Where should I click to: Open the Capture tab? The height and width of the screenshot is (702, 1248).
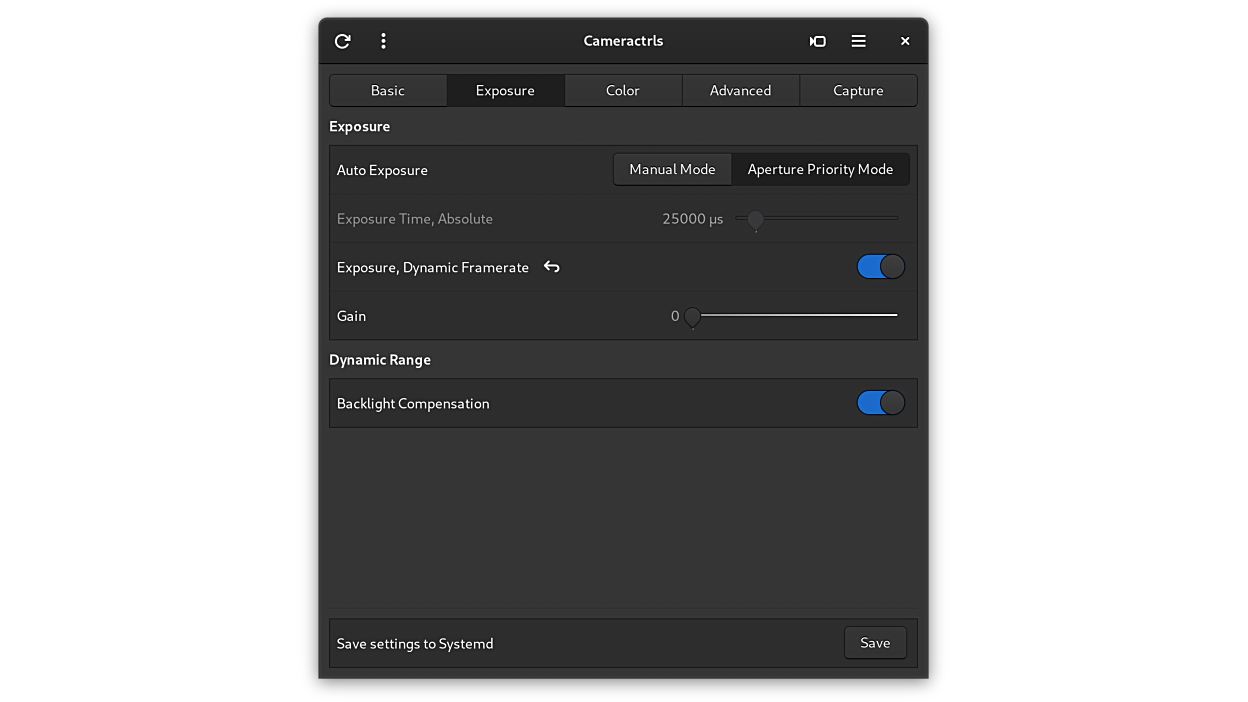point(858,90)
